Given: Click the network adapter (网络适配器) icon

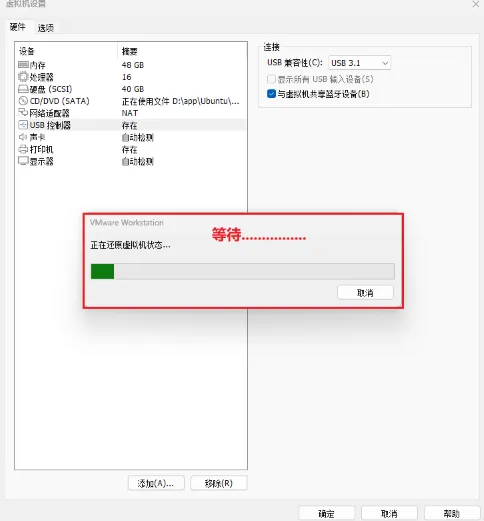Looking at the screenshot, I should point(23,113).
